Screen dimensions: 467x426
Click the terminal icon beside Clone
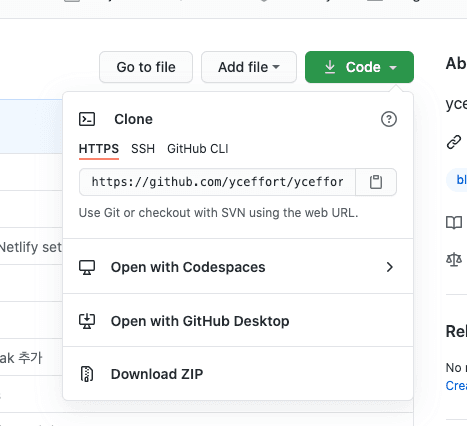(87, 119)
